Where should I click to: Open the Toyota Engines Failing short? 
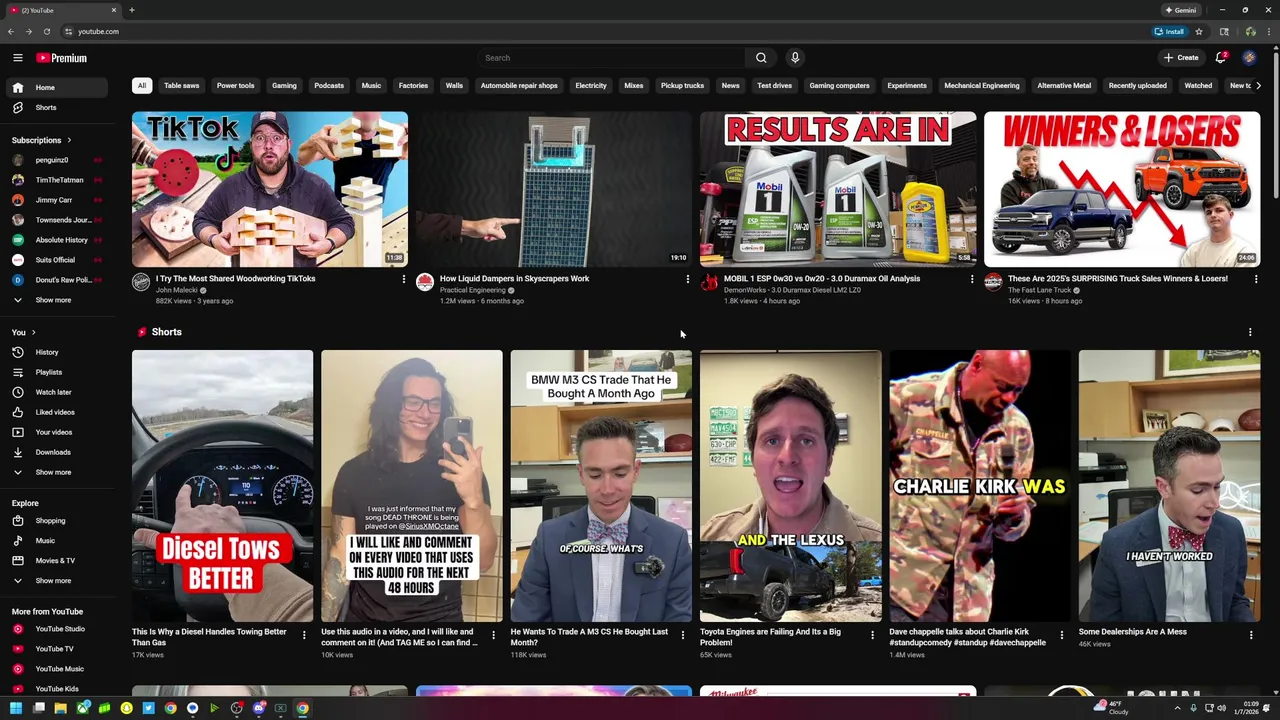pos(791,486)
